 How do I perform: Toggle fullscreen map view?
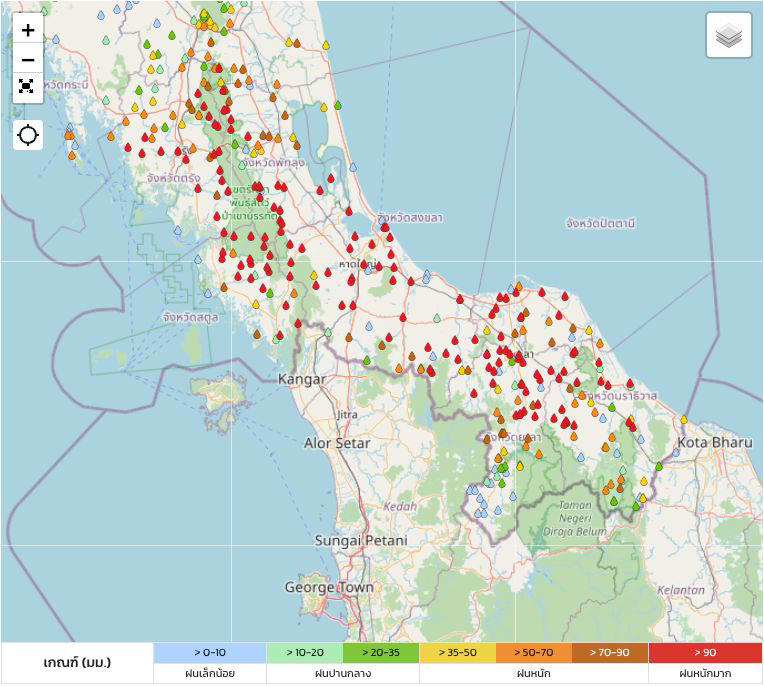pos(28,87)
